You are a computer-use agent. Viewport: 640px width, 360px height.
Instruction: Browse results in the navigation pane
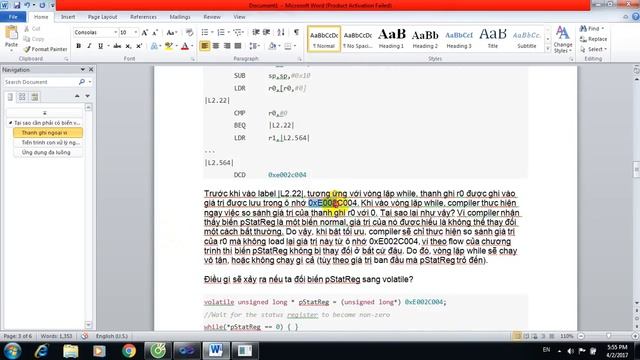35,97
